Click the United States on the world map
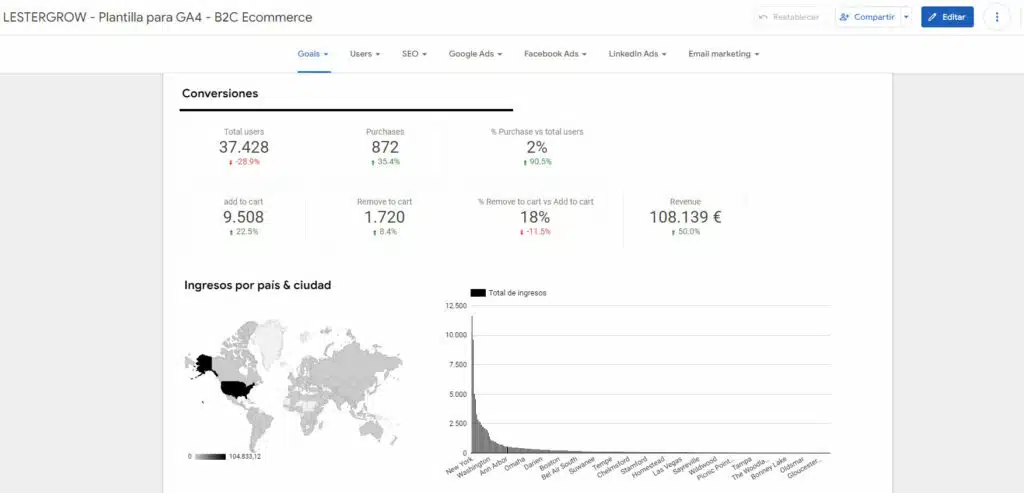 click(238, 389)
